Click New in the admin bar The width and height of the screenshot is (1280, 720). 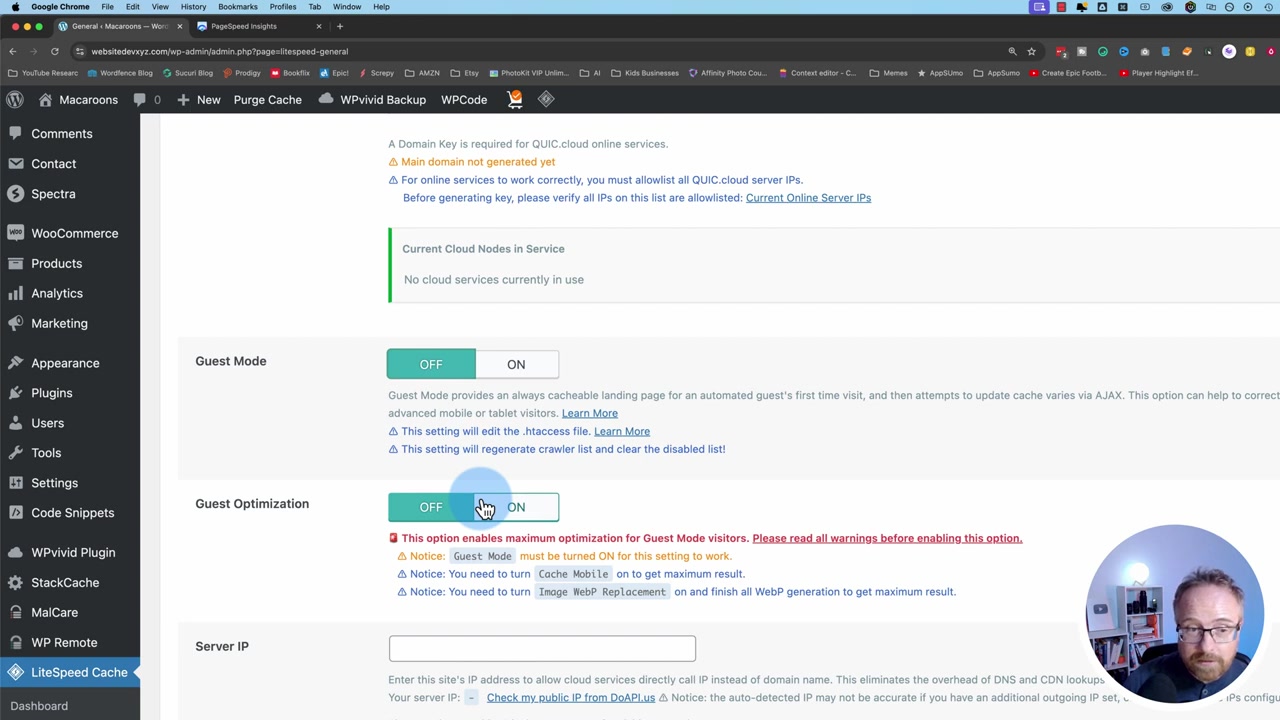click(199, 100)
